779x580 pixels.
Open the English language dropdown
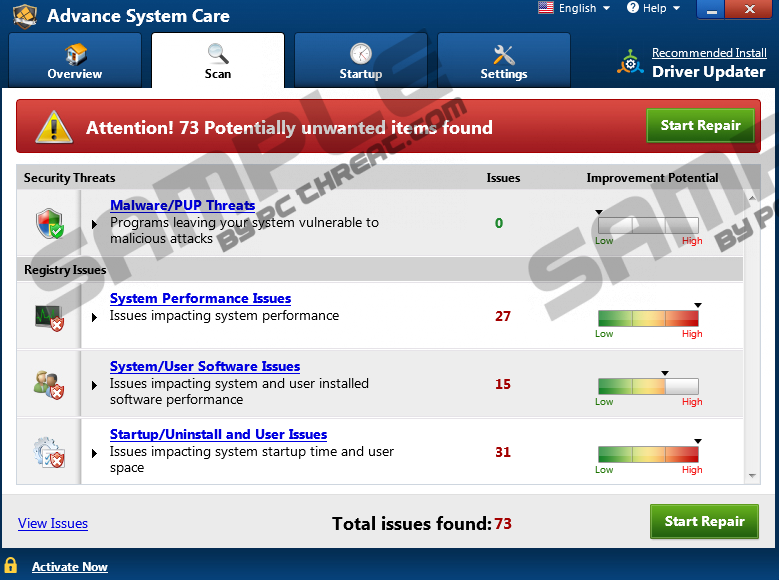click(584, 8)
